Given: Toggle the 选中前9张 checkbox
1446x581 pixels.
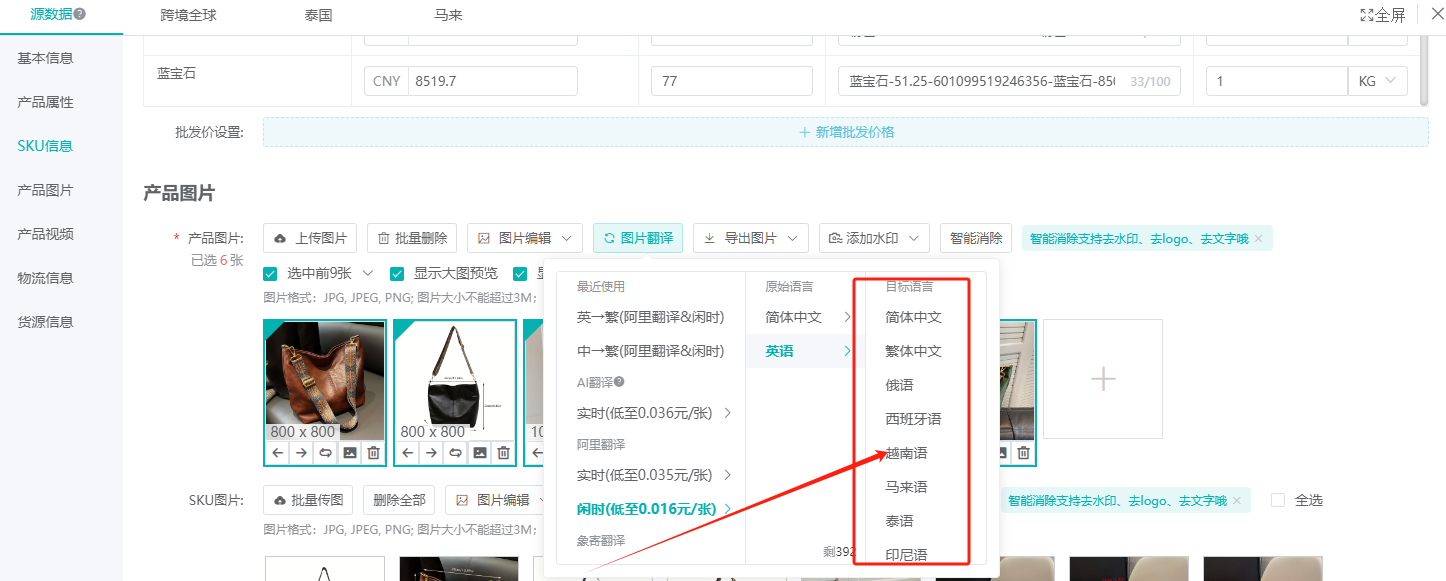Looking at the screenshot, I should click(270, 274).
